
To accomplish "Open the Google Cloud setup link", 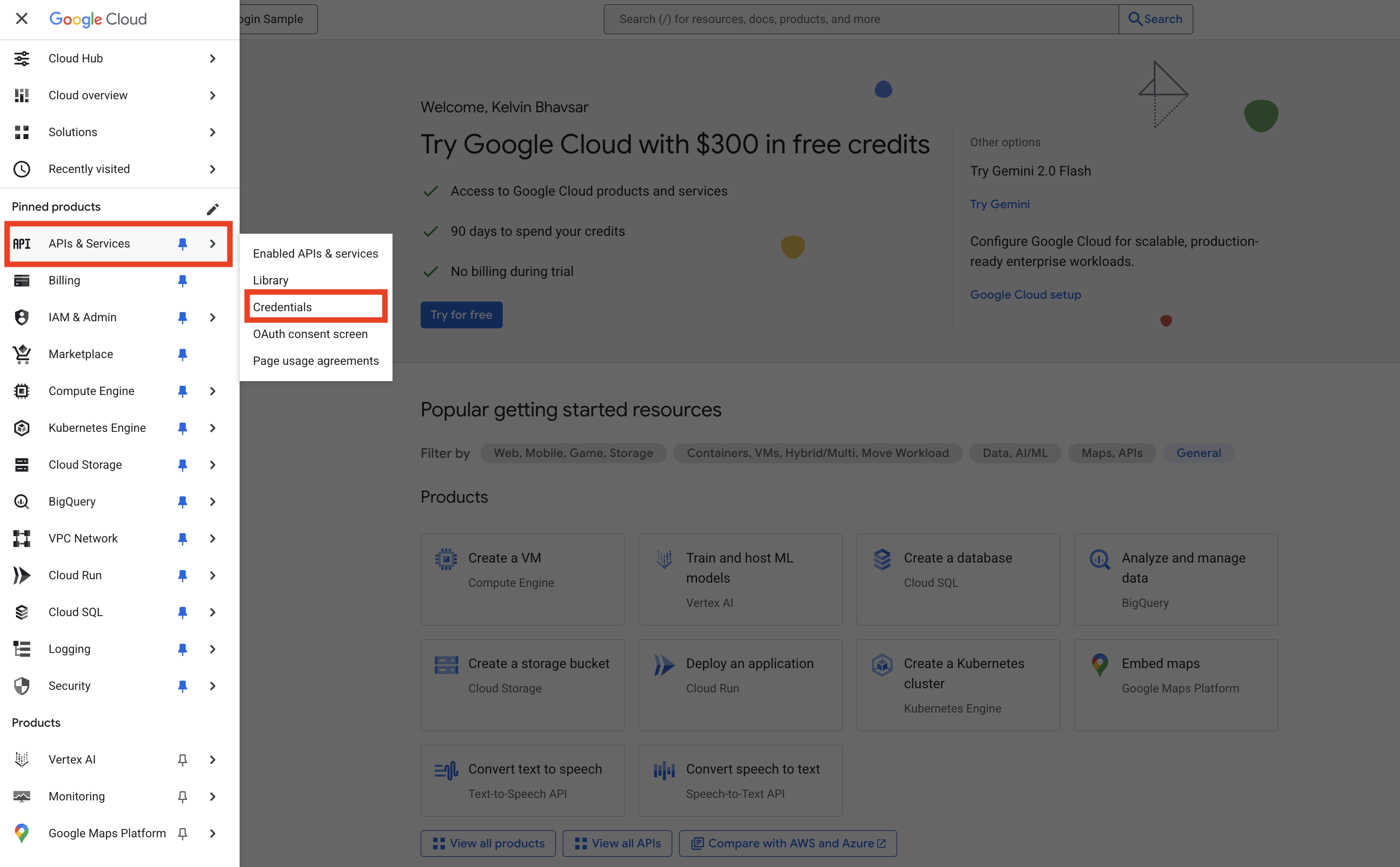I will pyautogui.click(x=1025, y=295).
